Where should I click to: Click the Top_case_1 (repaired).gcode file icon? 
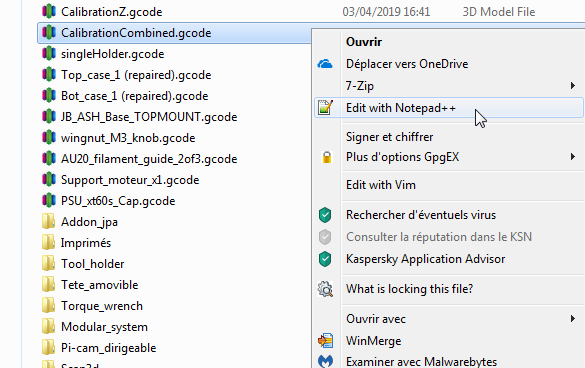[x=49, y=74]
